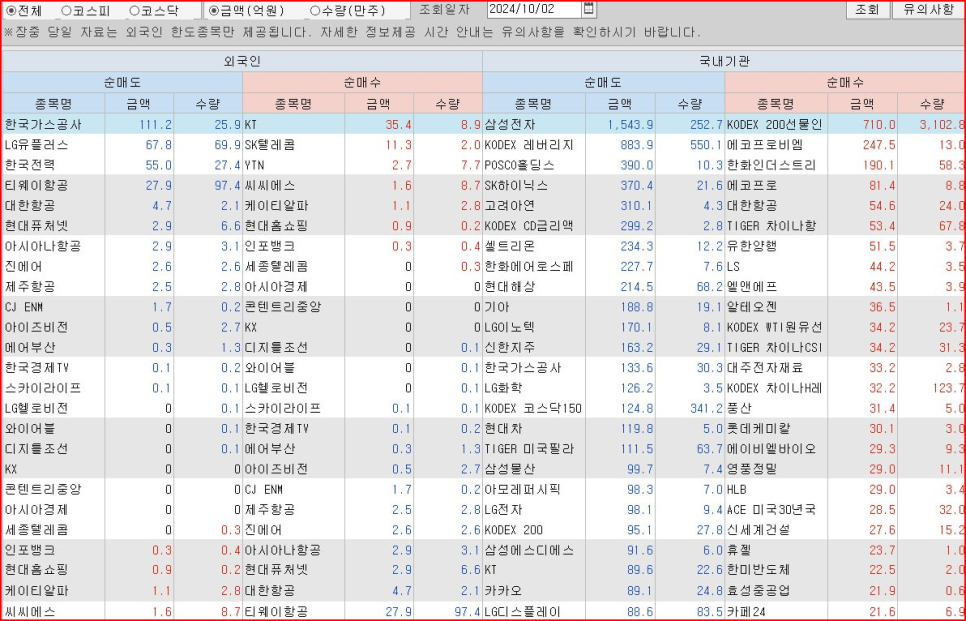Image resolution: width=966 pixels, height=621 pixels.
Task: Click 국내기관 순매도 header
Action: (603, 83)
